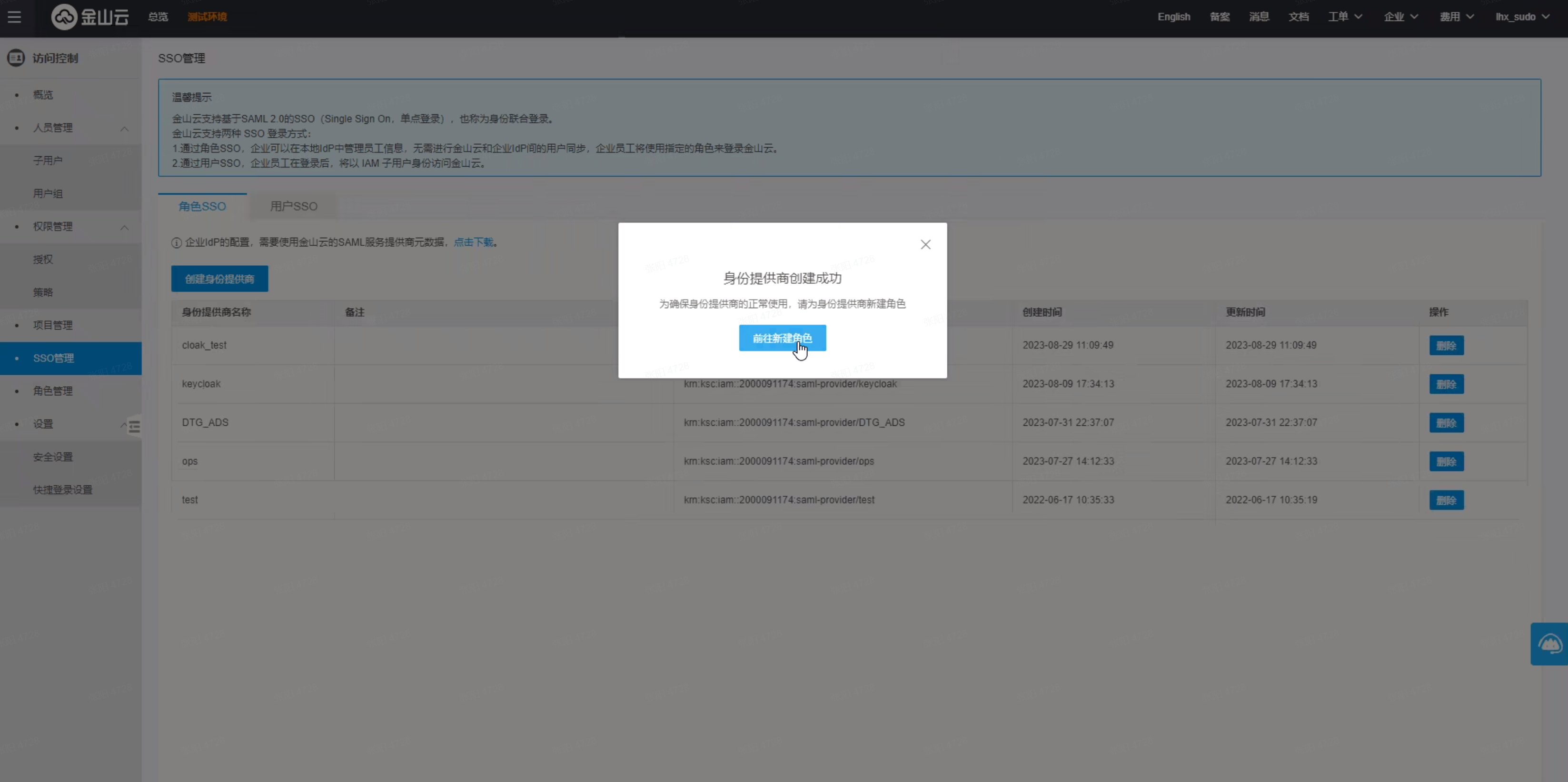This screenshot has width=1568, height=782.
Task: Click the go-to-create-role button in dialog
Action: coord(782,338)
